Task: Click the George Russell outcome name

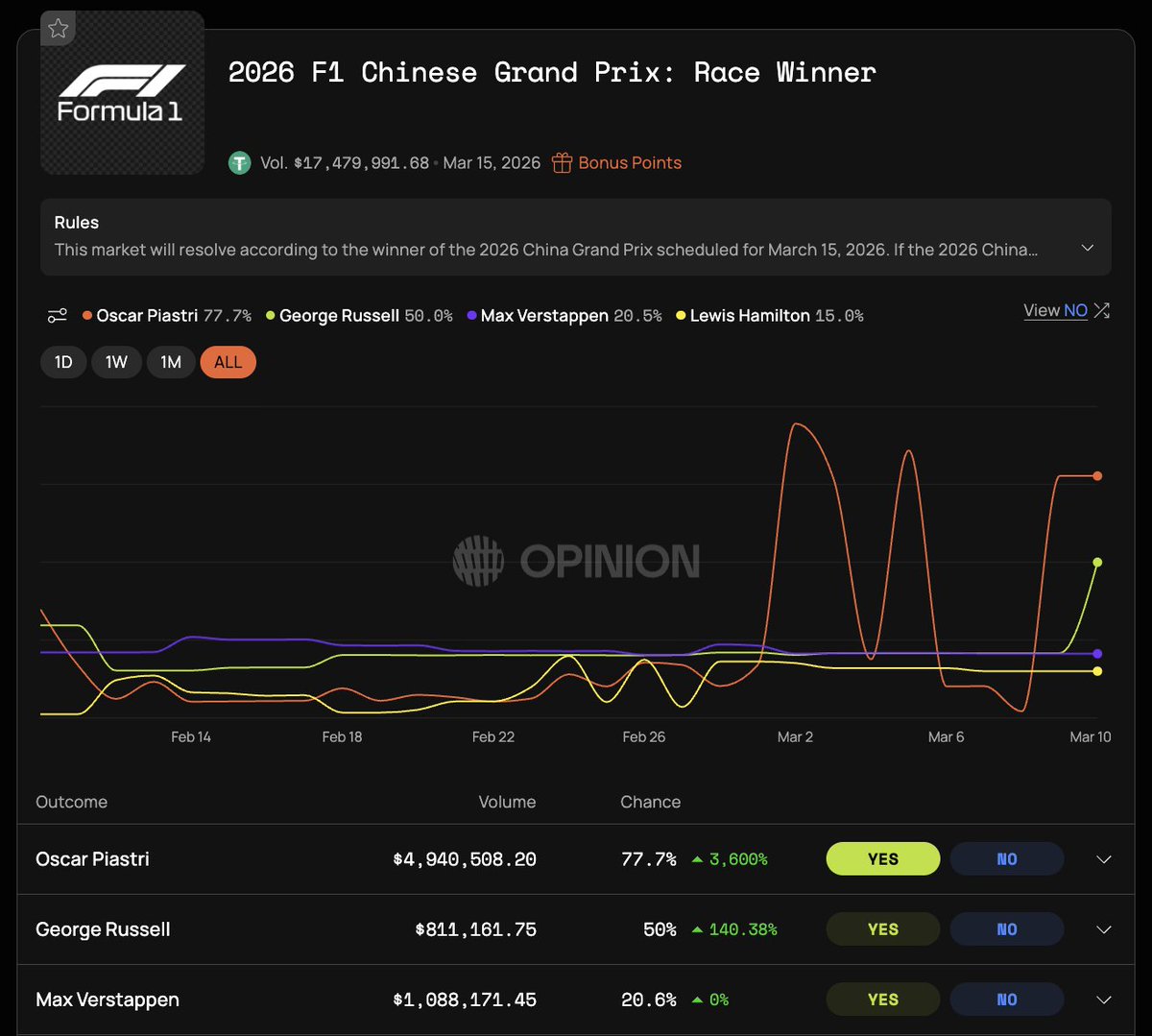Action: coord(103,929)
